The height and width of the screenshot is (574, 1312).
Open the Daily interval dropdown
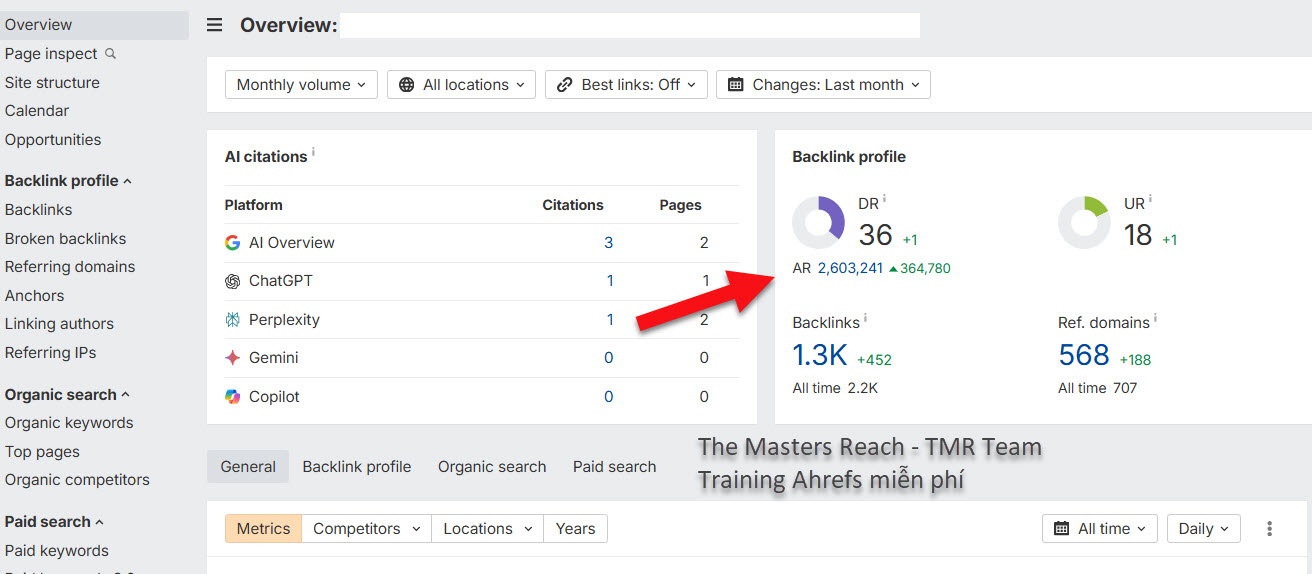tap(1204, 529)
